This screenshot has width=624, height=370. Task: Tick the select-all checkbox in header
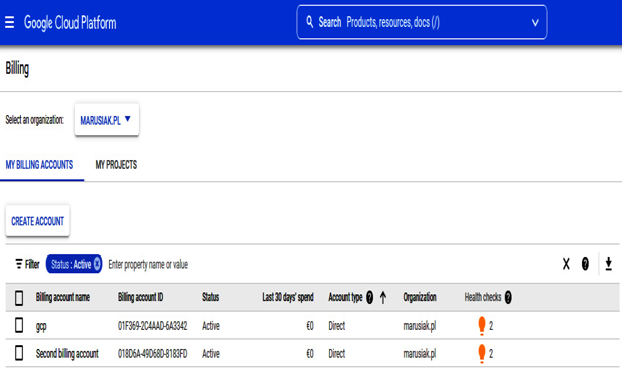click(19, 298)
